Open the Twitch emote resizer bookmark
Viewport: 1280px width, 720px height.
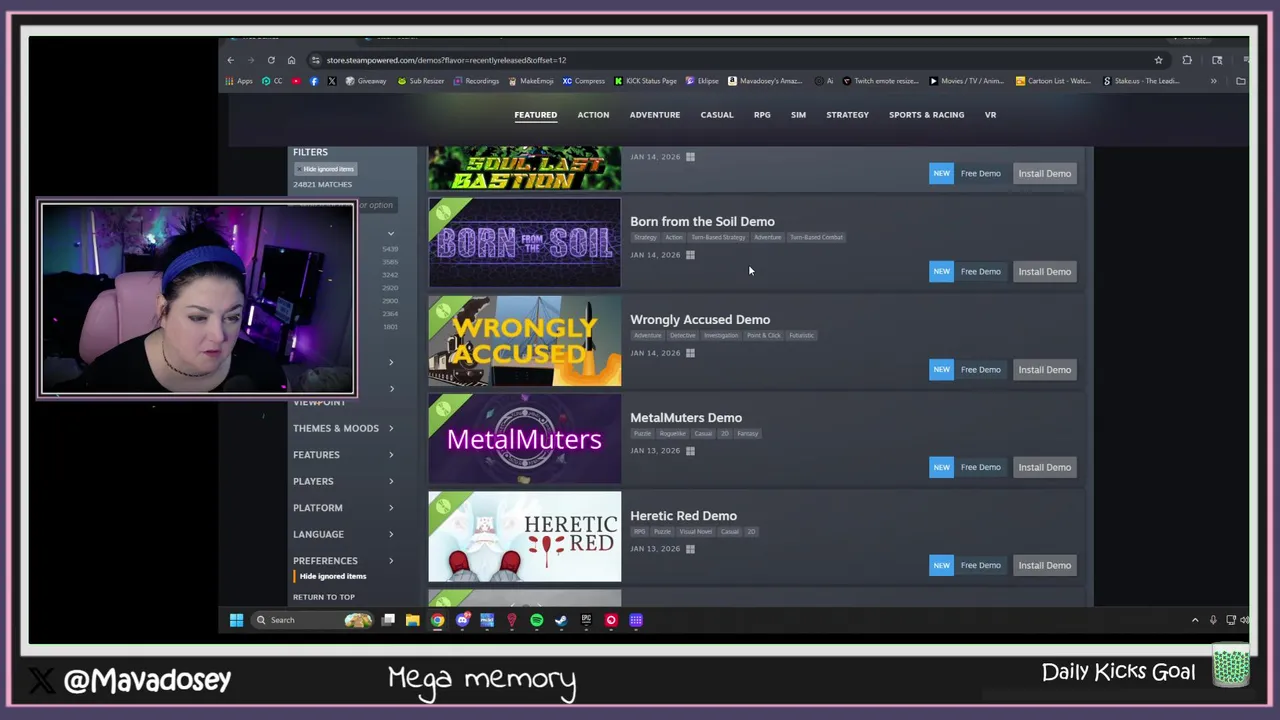click(880, 81)
